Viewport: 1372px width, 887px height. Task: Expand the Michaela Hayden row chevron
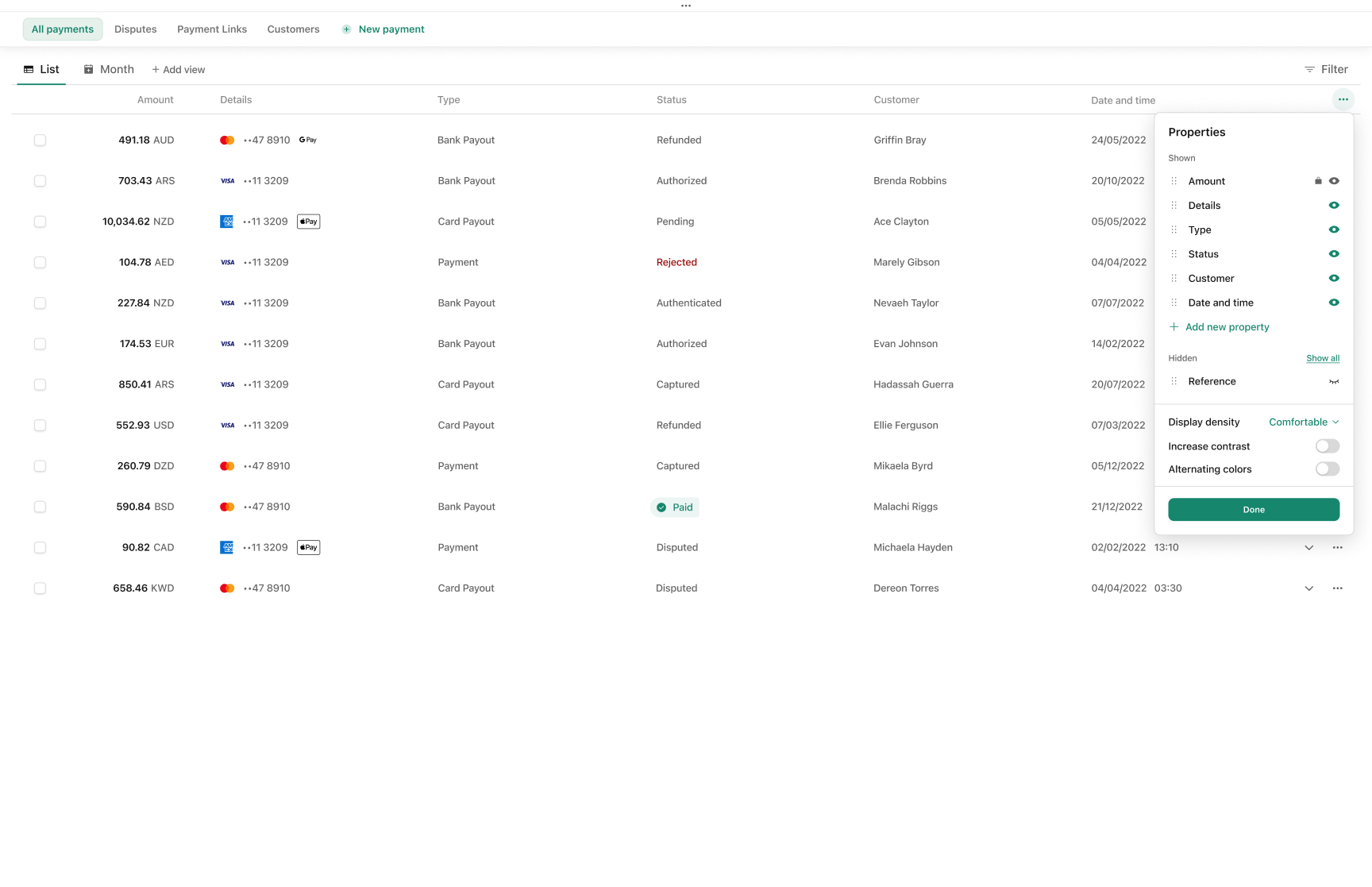1308,548
